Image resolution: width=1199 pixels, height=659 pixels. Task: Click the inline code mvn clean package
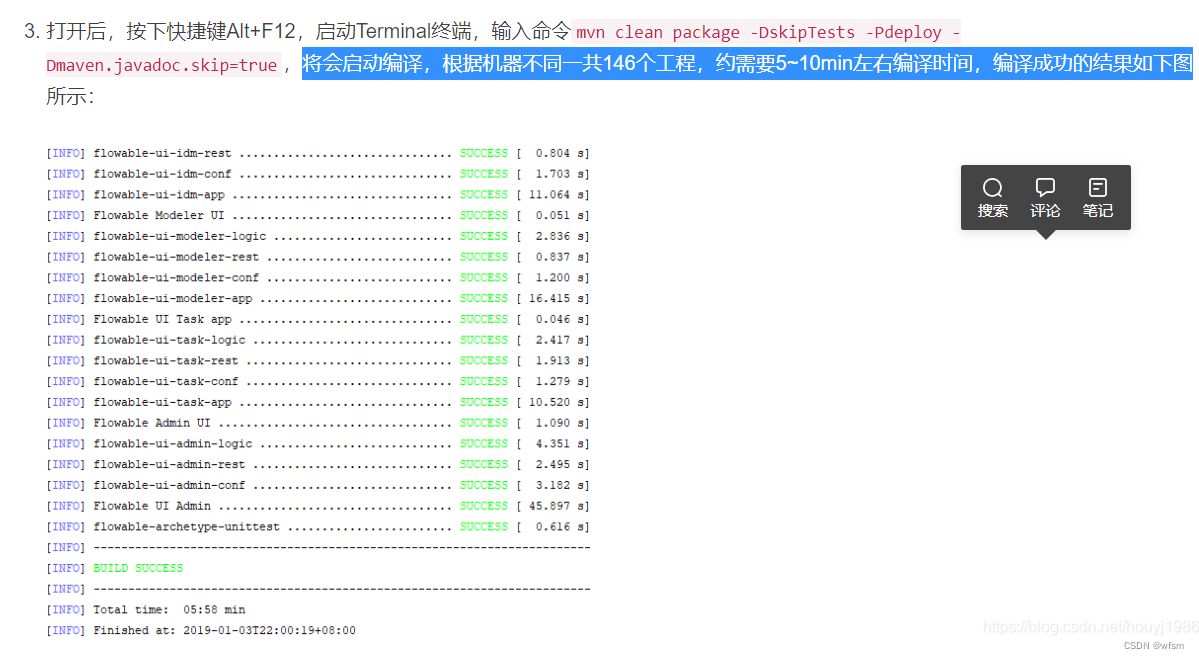[x=768, y=33]
